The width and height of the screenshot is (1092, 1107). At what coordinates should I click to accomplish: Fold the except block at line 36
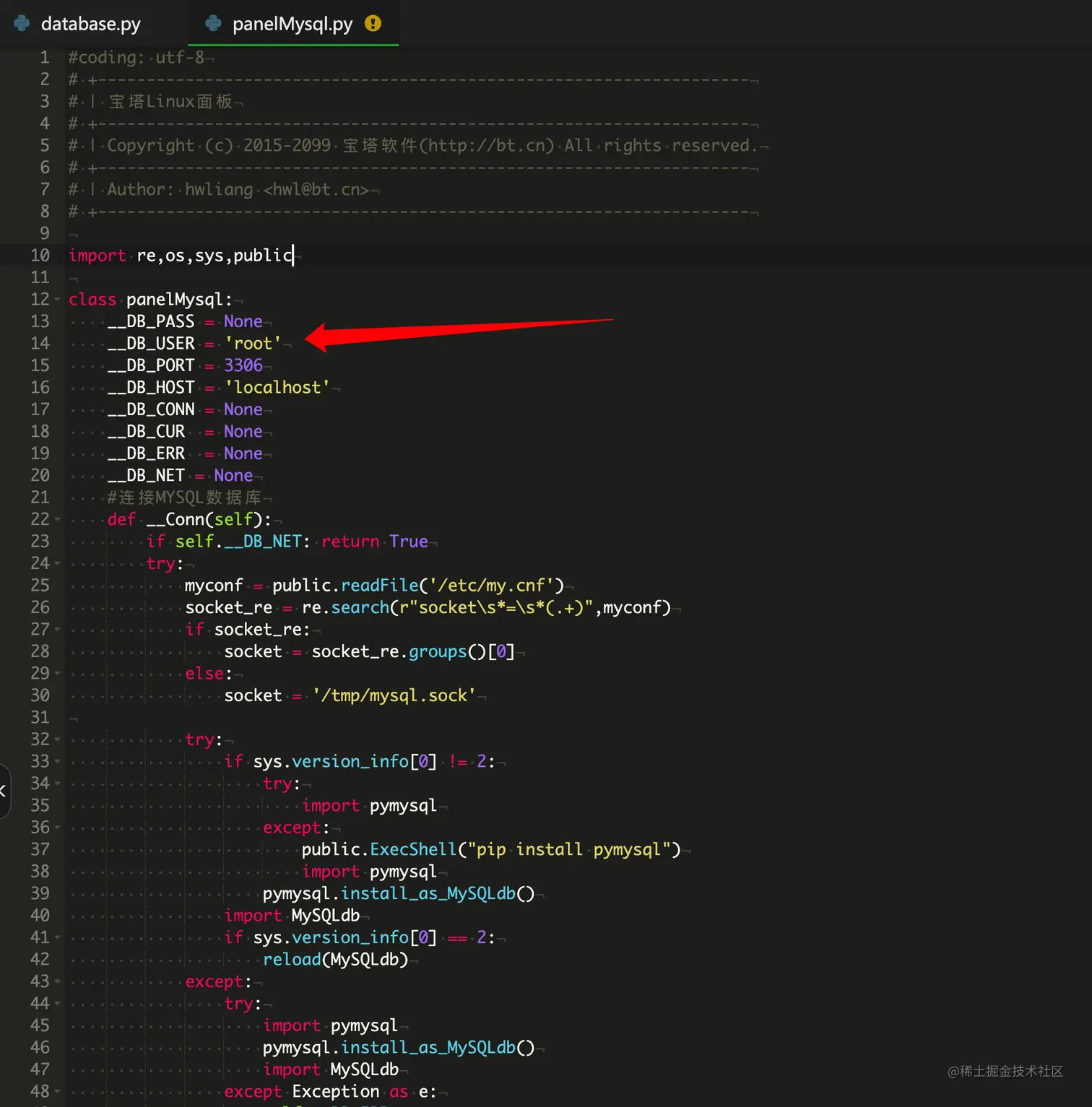click(x=57, y=828)
